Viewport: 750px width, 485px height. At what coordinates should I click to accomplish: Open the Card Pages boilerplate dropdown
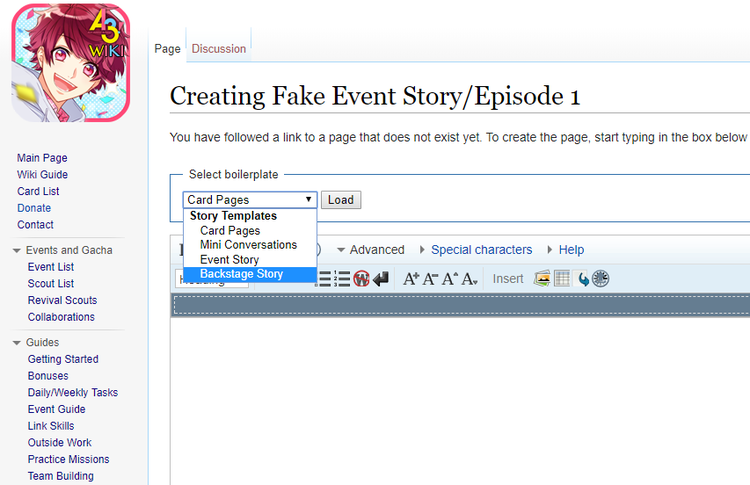[250, 200]
